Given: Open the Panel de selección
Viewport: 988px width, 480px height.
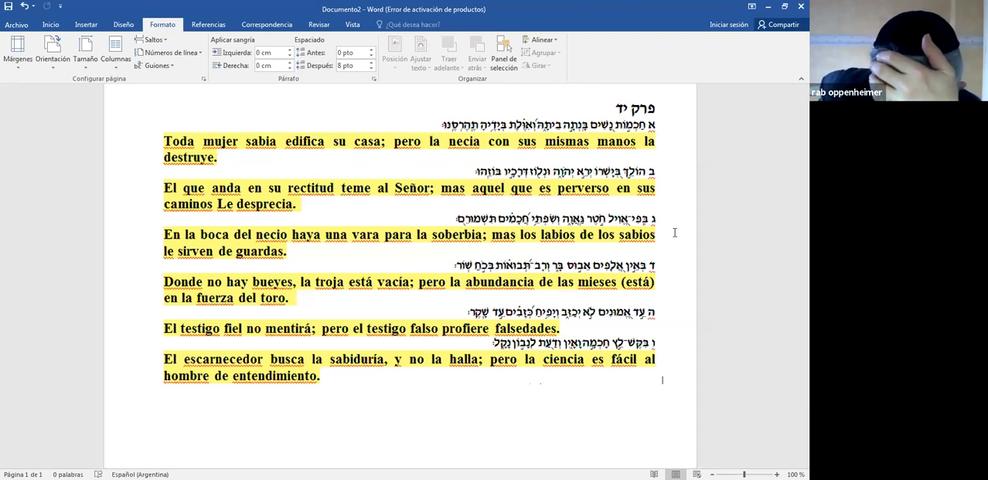Looking at the screenshot, I should 503,52.
